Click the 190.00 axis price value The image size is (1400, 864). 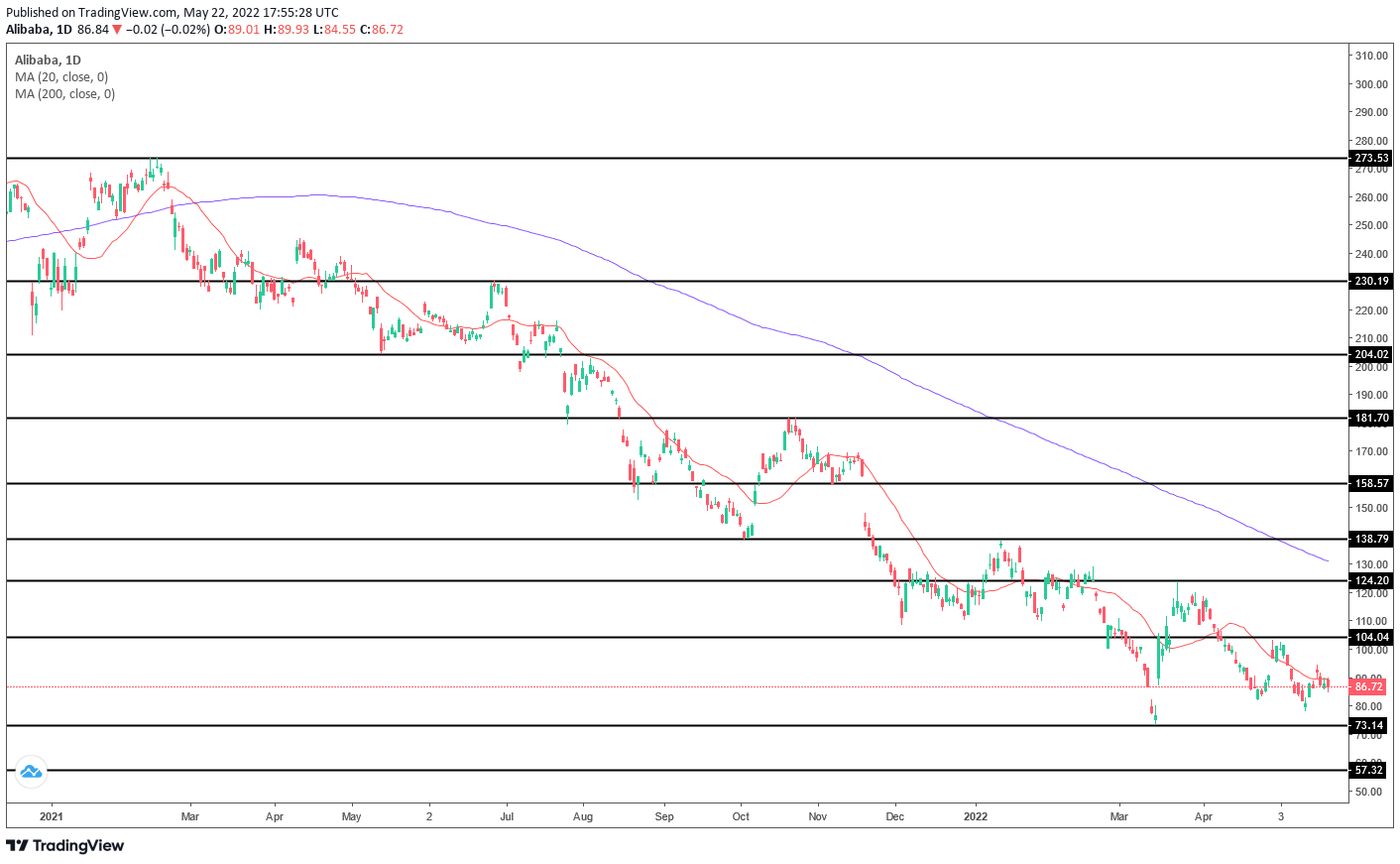(x=1371, y=395)
